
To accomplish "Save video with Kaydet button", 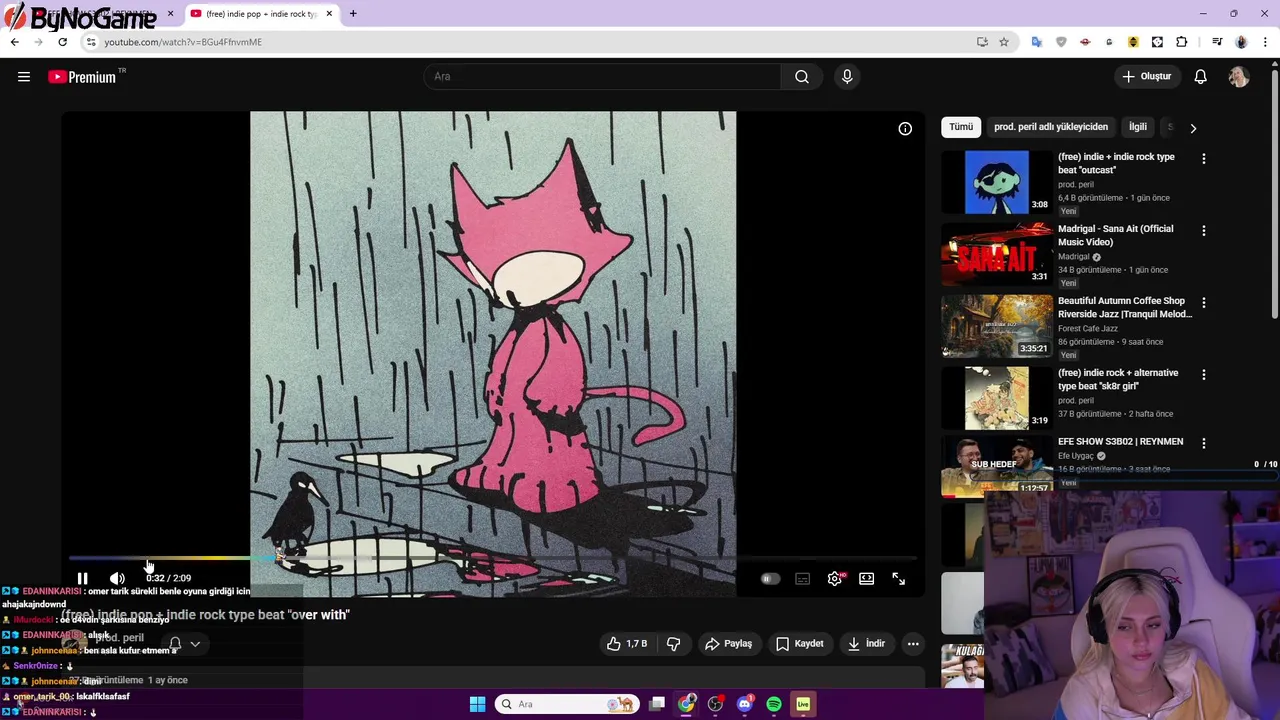I will [x=800, y=644].
